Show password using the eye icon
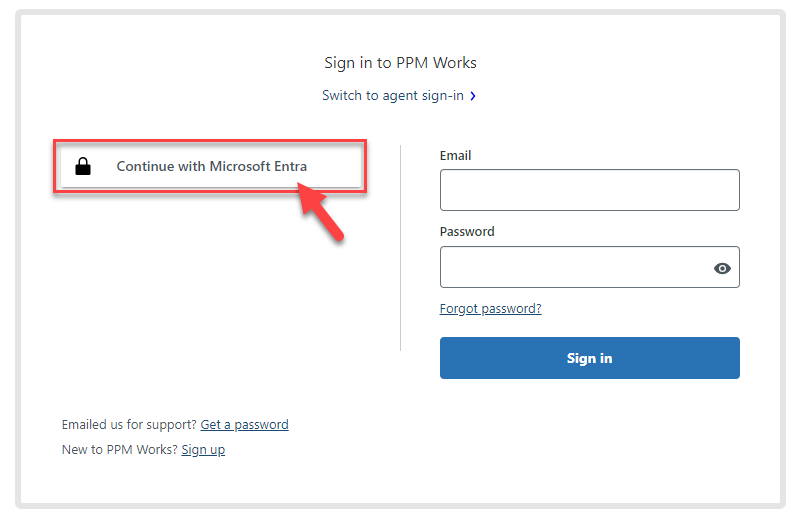796x518 pixels. 722,268
